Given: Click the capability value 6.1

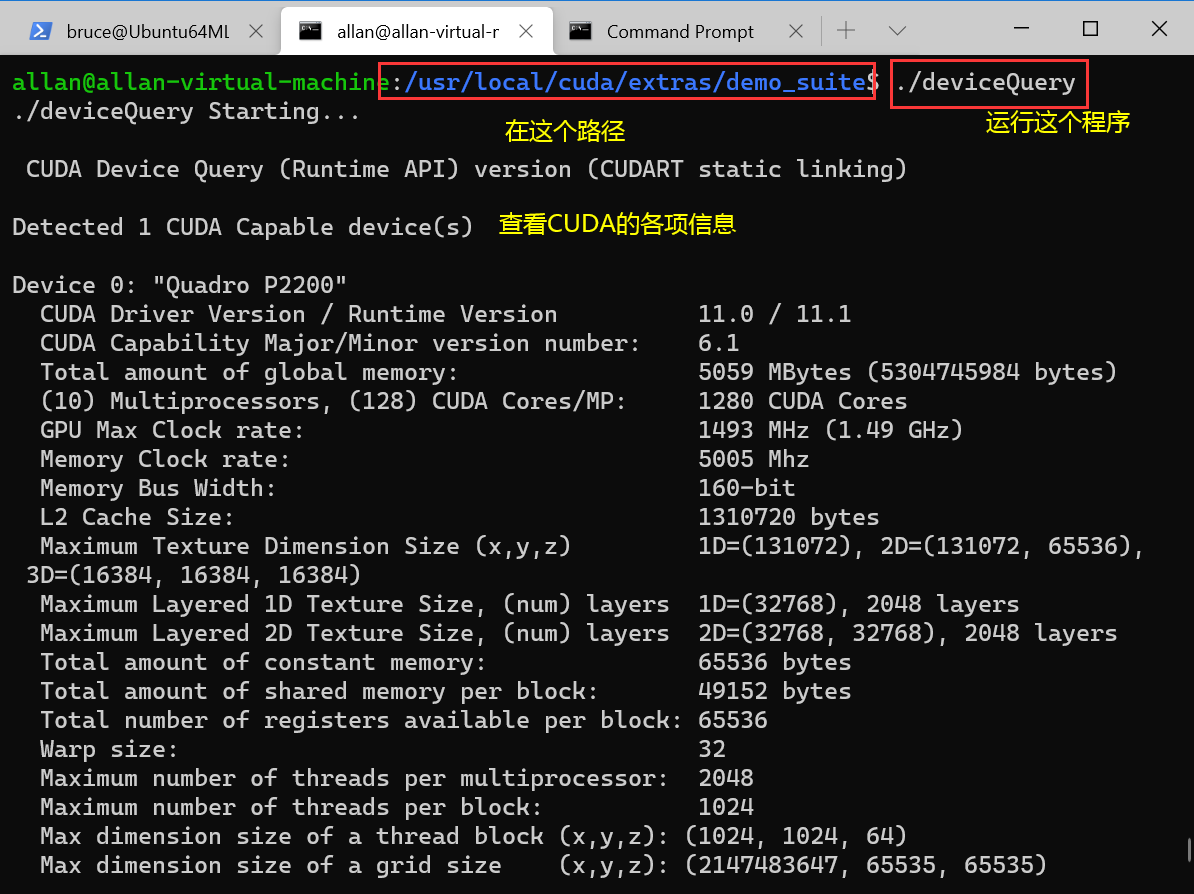Looking at the screenshot, I should [718, 343].
